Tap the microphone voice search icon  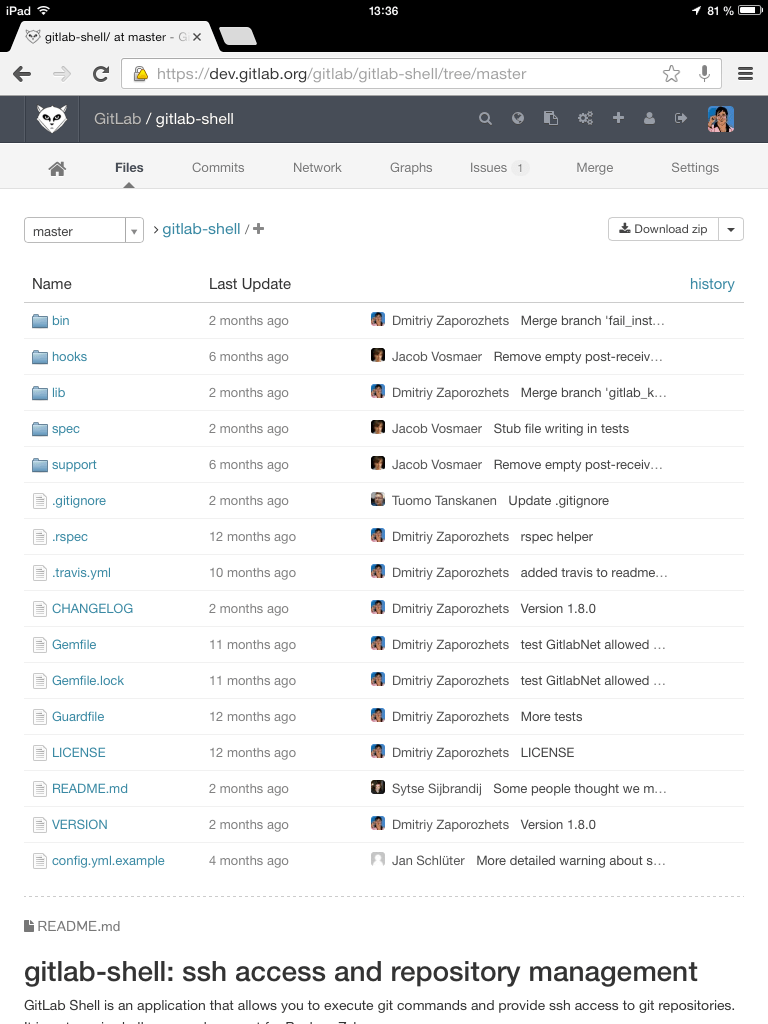[x=704, y=74]
